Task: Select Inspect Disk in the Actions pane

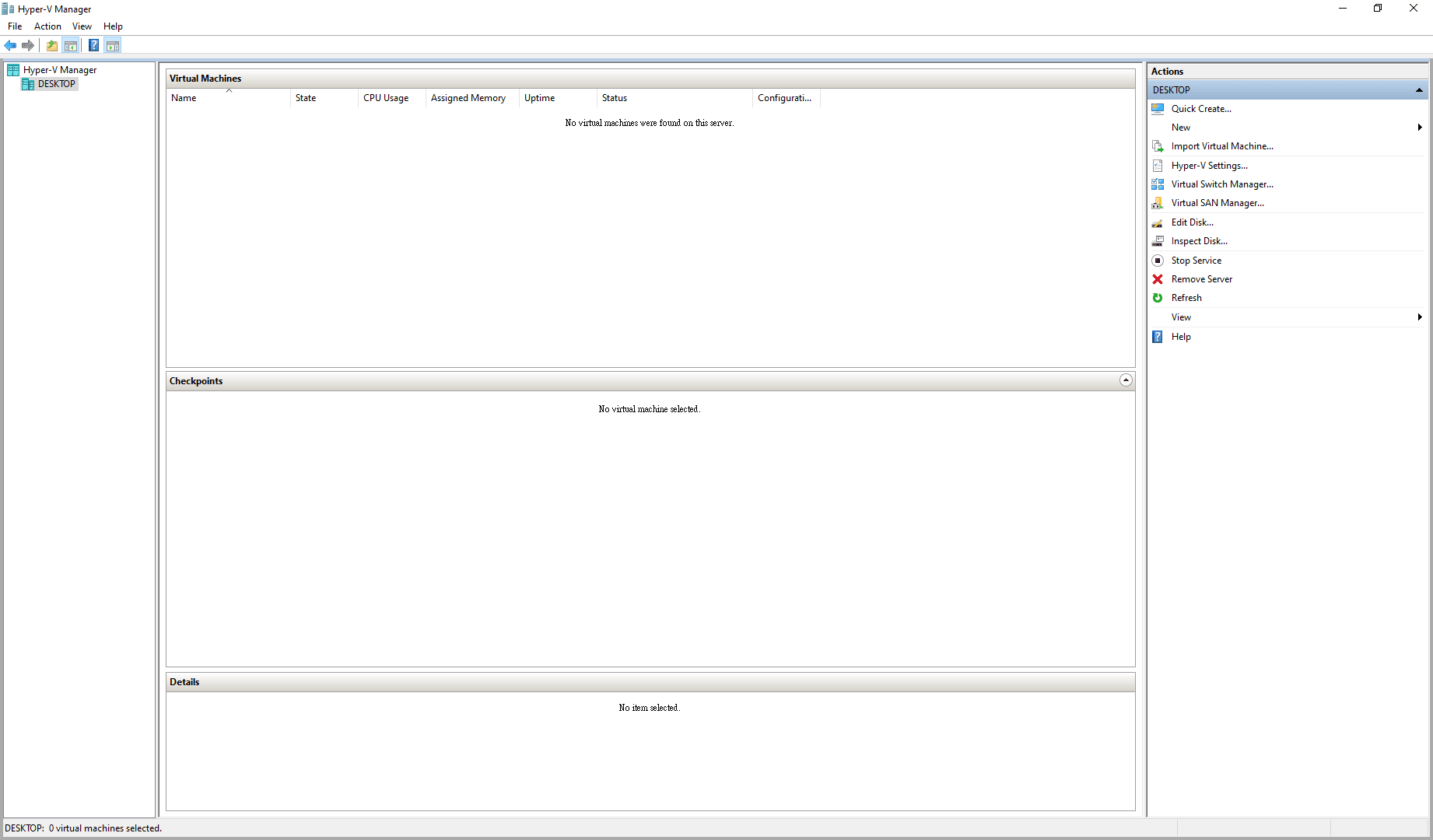Action: pyautogui.click(x=1199, y=240)
